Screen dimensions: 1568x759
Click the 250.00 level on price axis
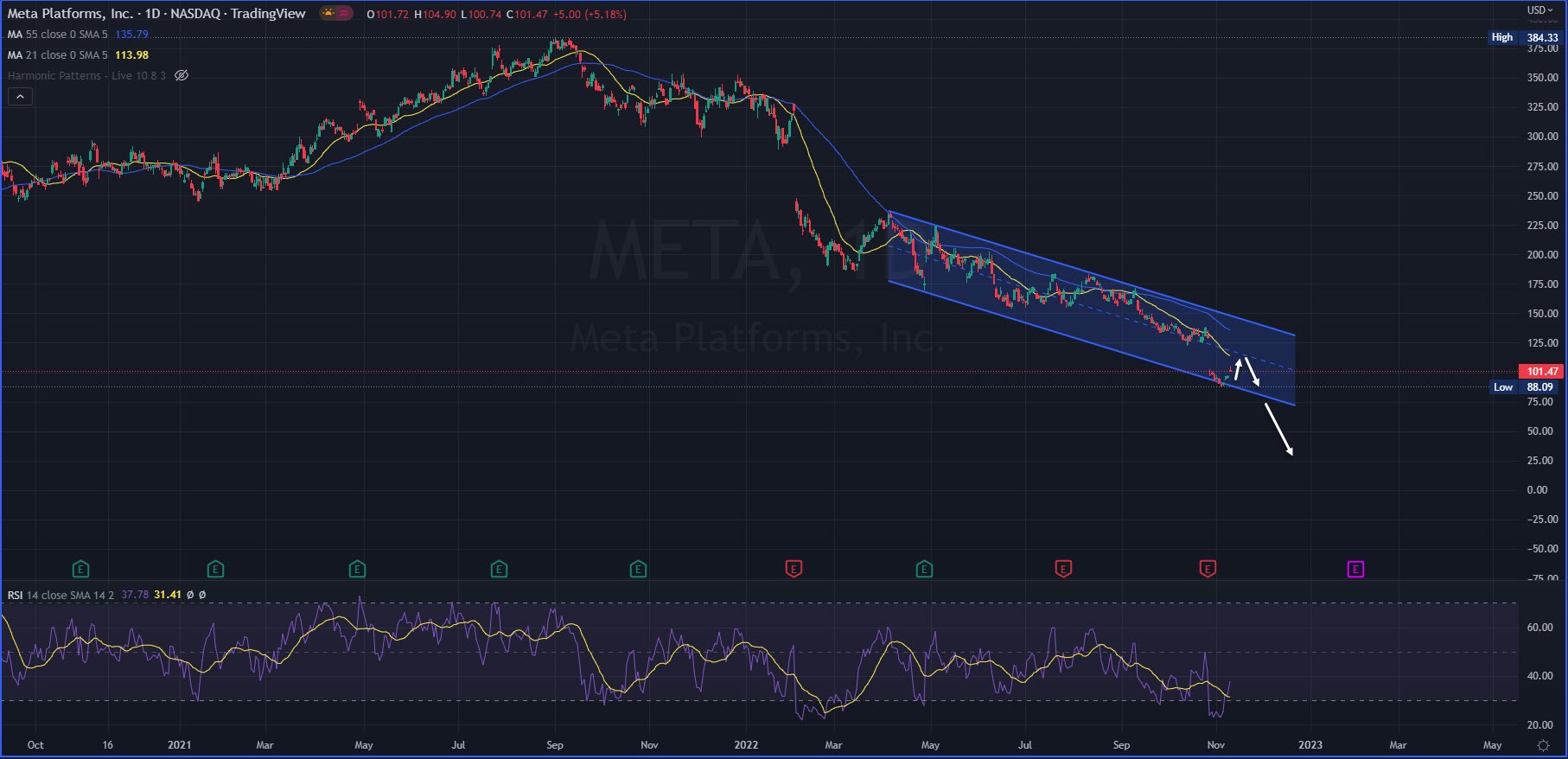click(1542, 196)
